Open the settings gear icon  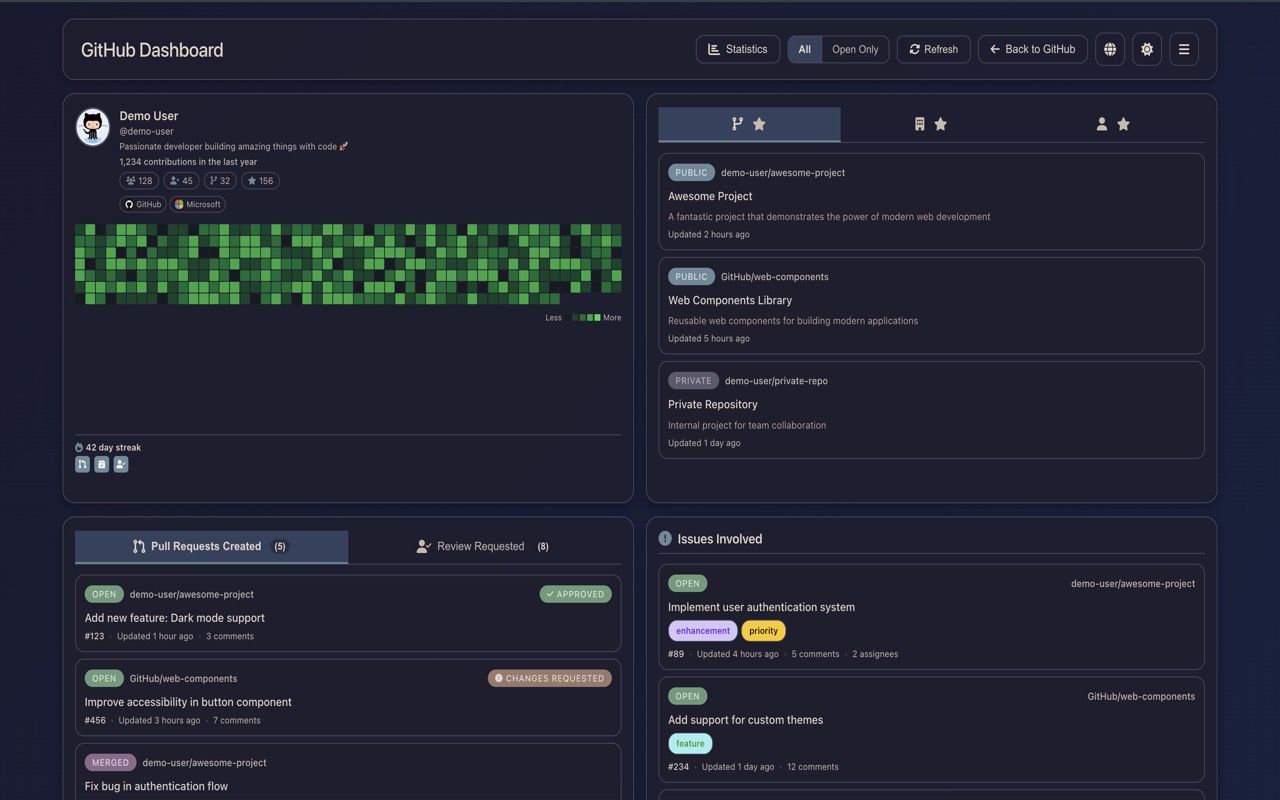(1147, 49)
